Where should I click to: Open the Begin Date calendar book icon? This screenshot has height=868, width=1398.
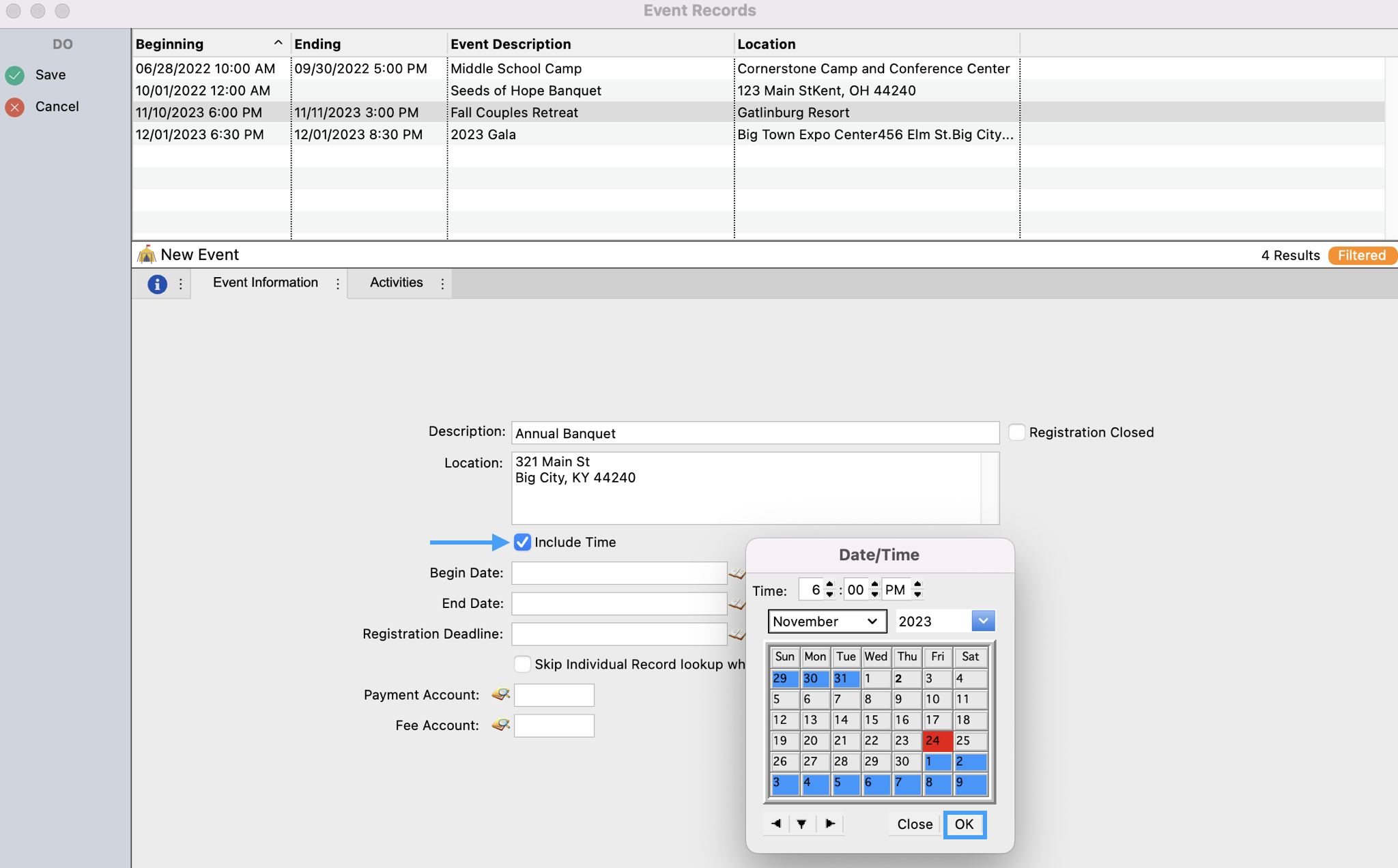[737, 573]
